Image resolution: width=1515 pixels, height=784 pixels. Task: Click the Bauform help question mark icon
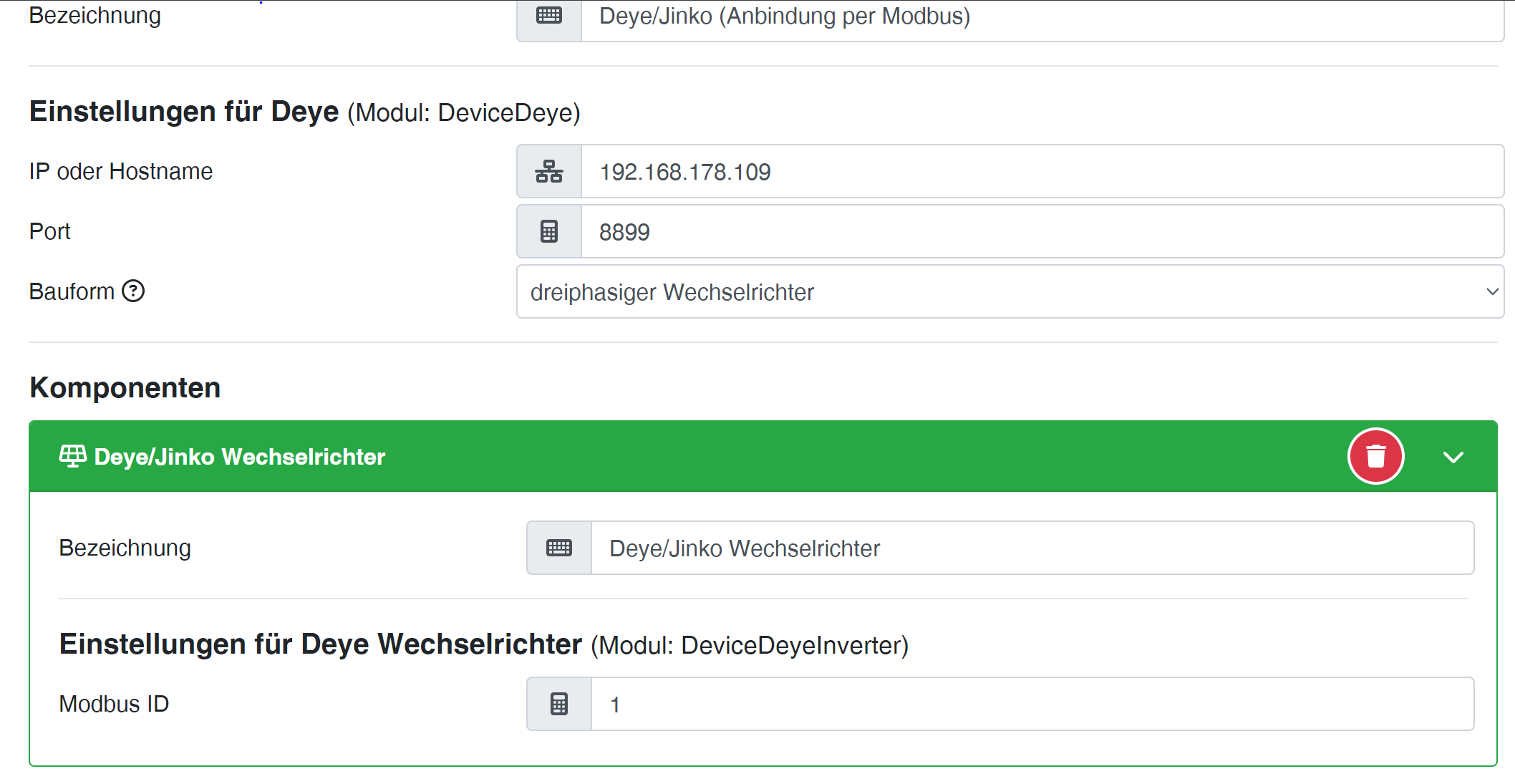click(133, 291)
